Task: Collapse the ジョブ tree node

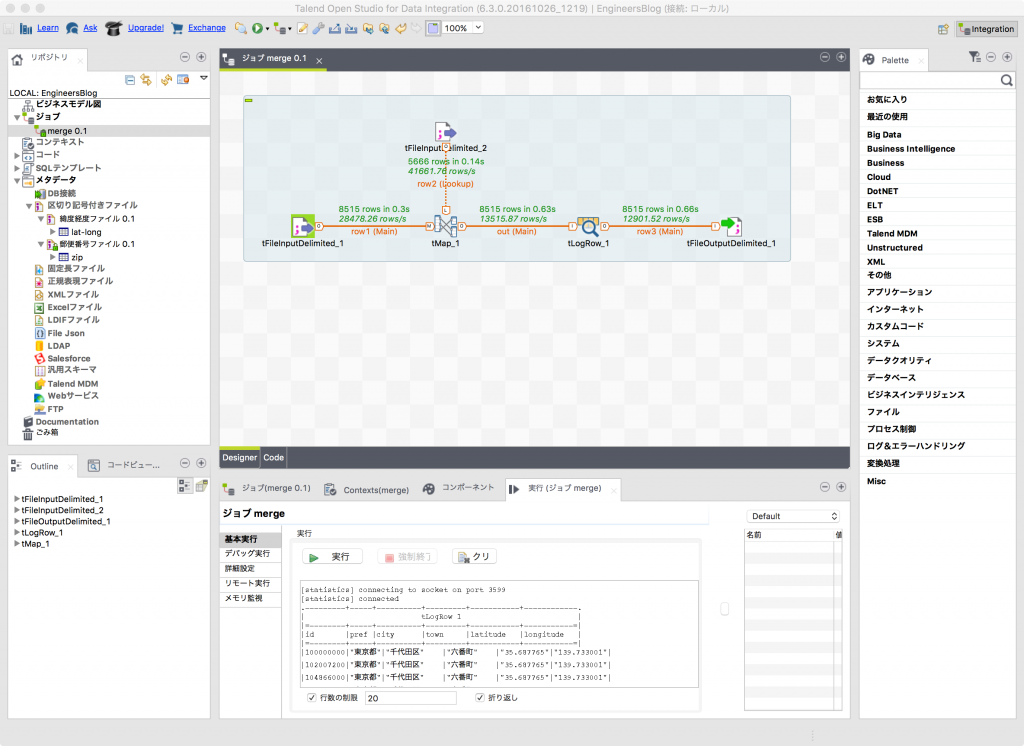Action: [17, 118]
